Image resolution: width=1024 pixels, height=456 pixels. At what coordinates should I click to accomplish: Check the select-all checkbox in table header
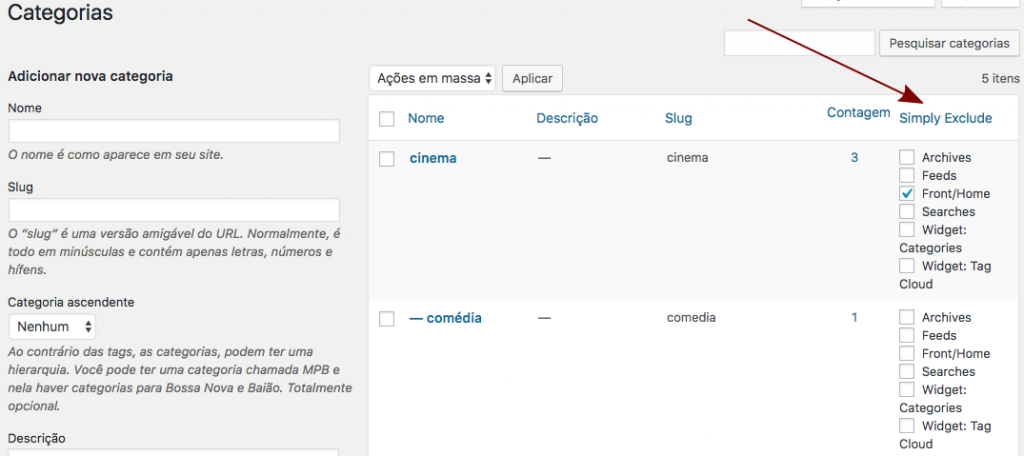pos(387,119)
